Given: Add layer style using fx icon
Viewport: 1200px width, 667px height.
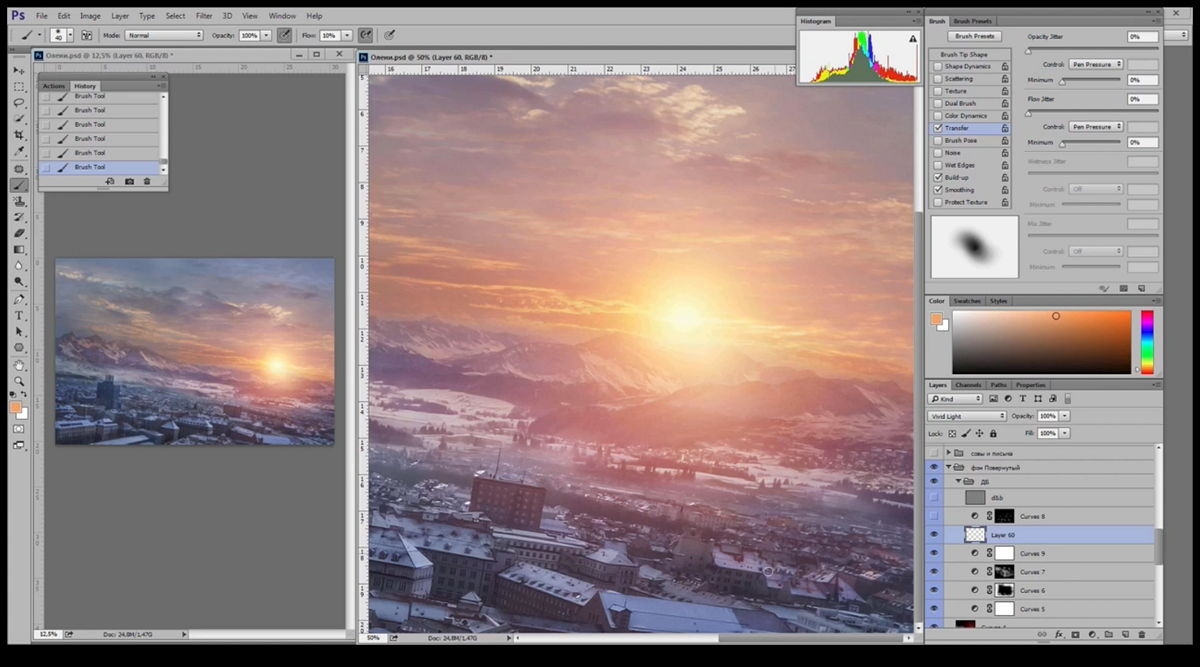Looking at the screenshot, I should pyautogui.click(x=1059, y=634).
